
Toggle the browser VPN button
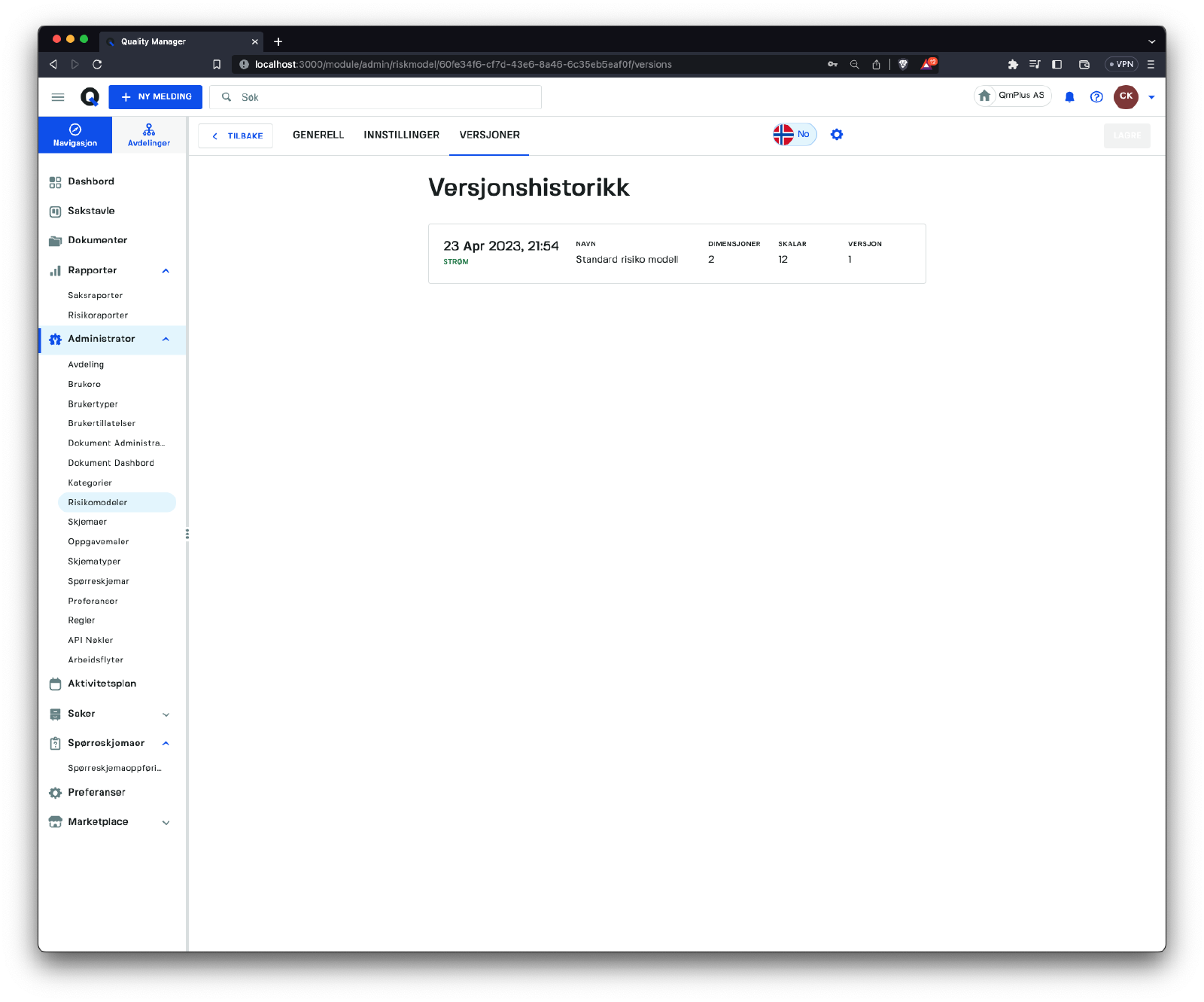pos(1121,65)
